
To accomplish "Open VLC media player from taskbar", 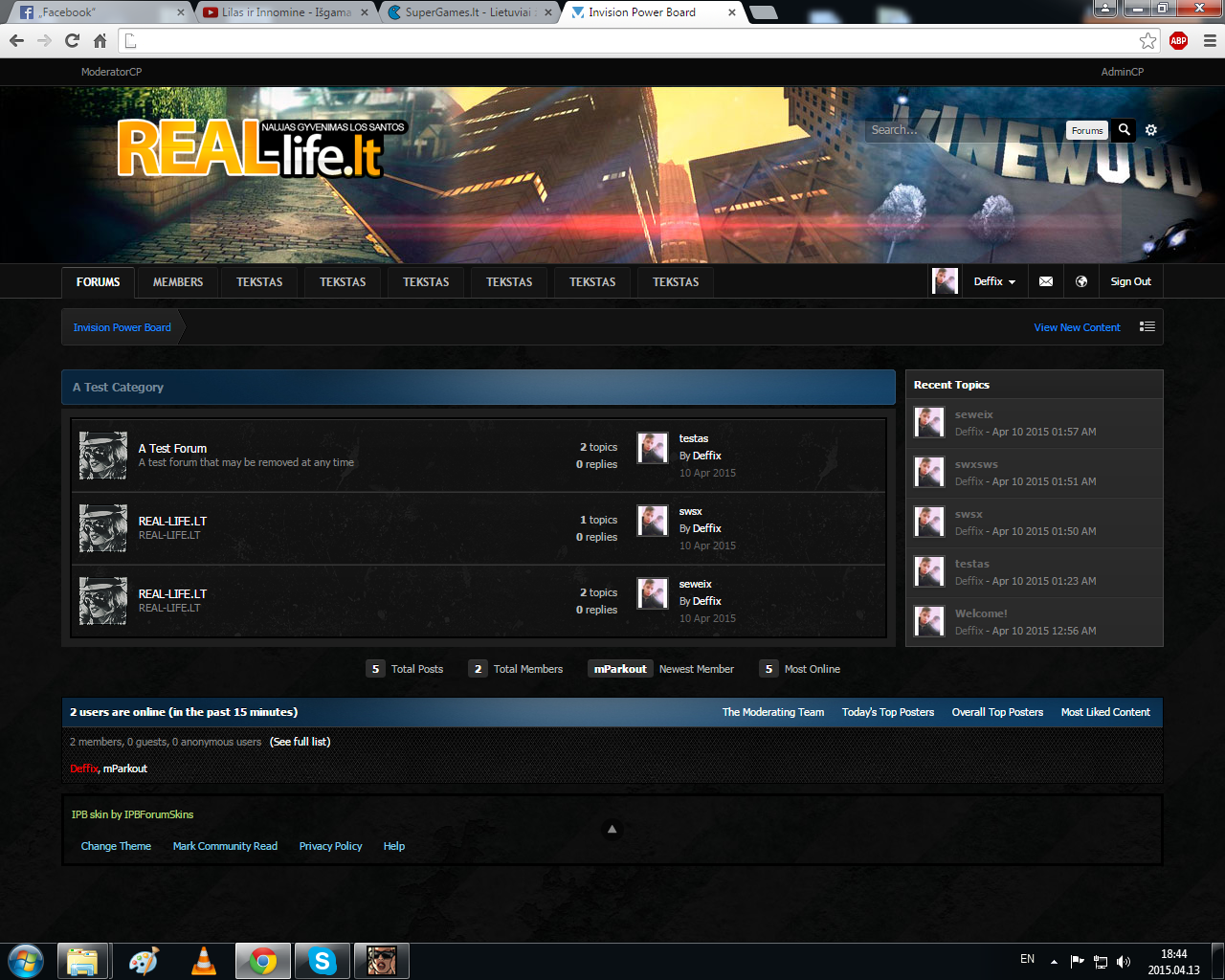I will (x=204, y=961).
